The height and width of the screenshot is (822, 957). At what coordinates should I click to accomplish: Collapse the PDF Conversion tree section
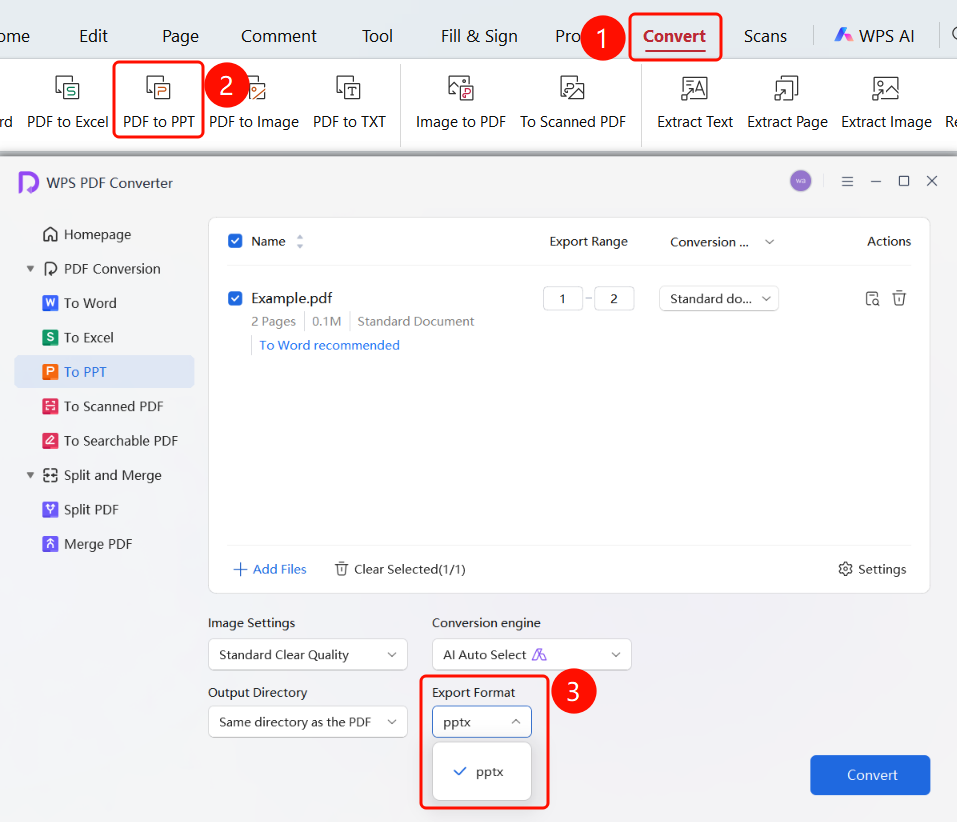pos(30,269)
